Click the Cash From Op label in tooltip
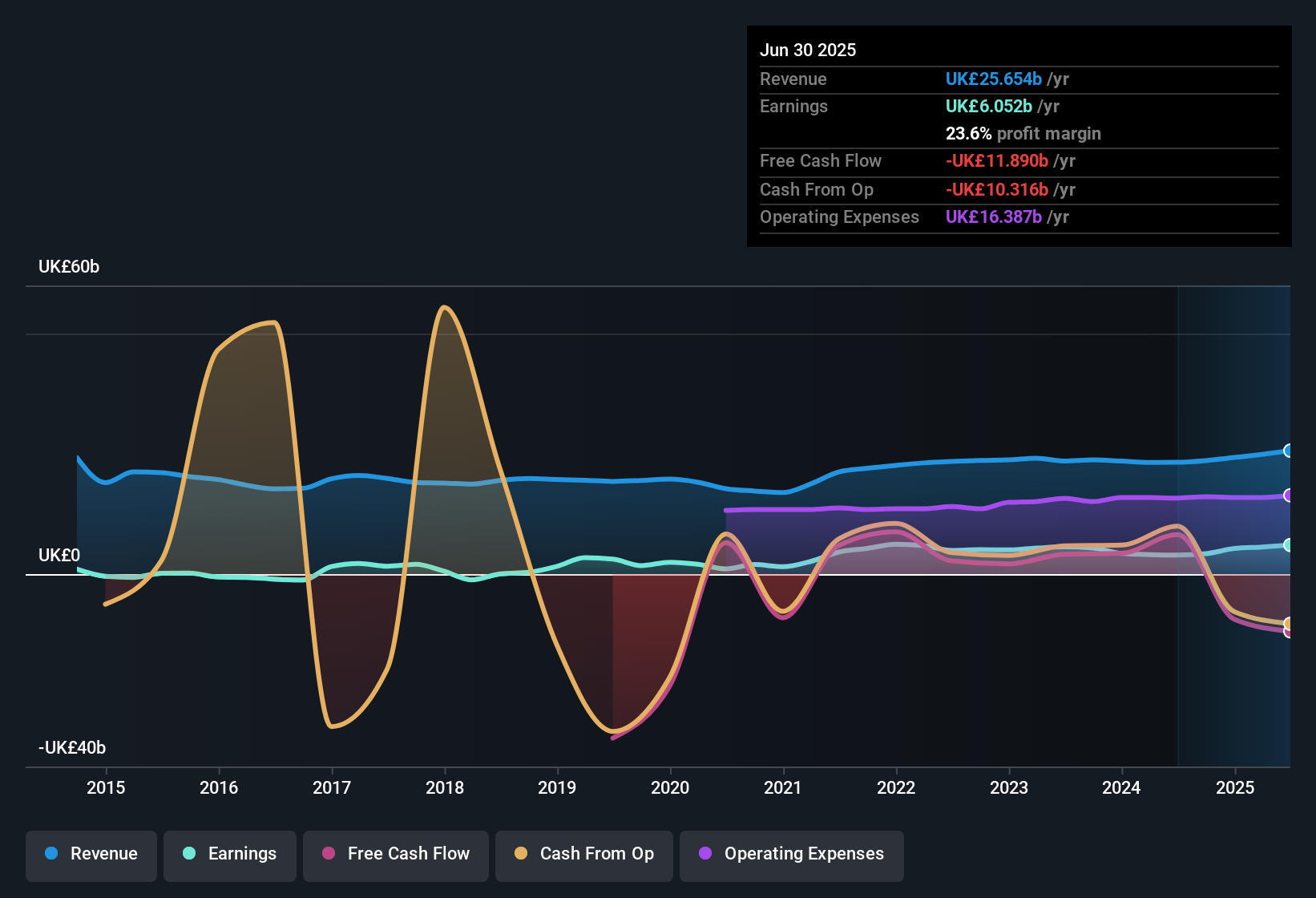Viewport: 1316px width, 898px height. (x=817, y=189)
